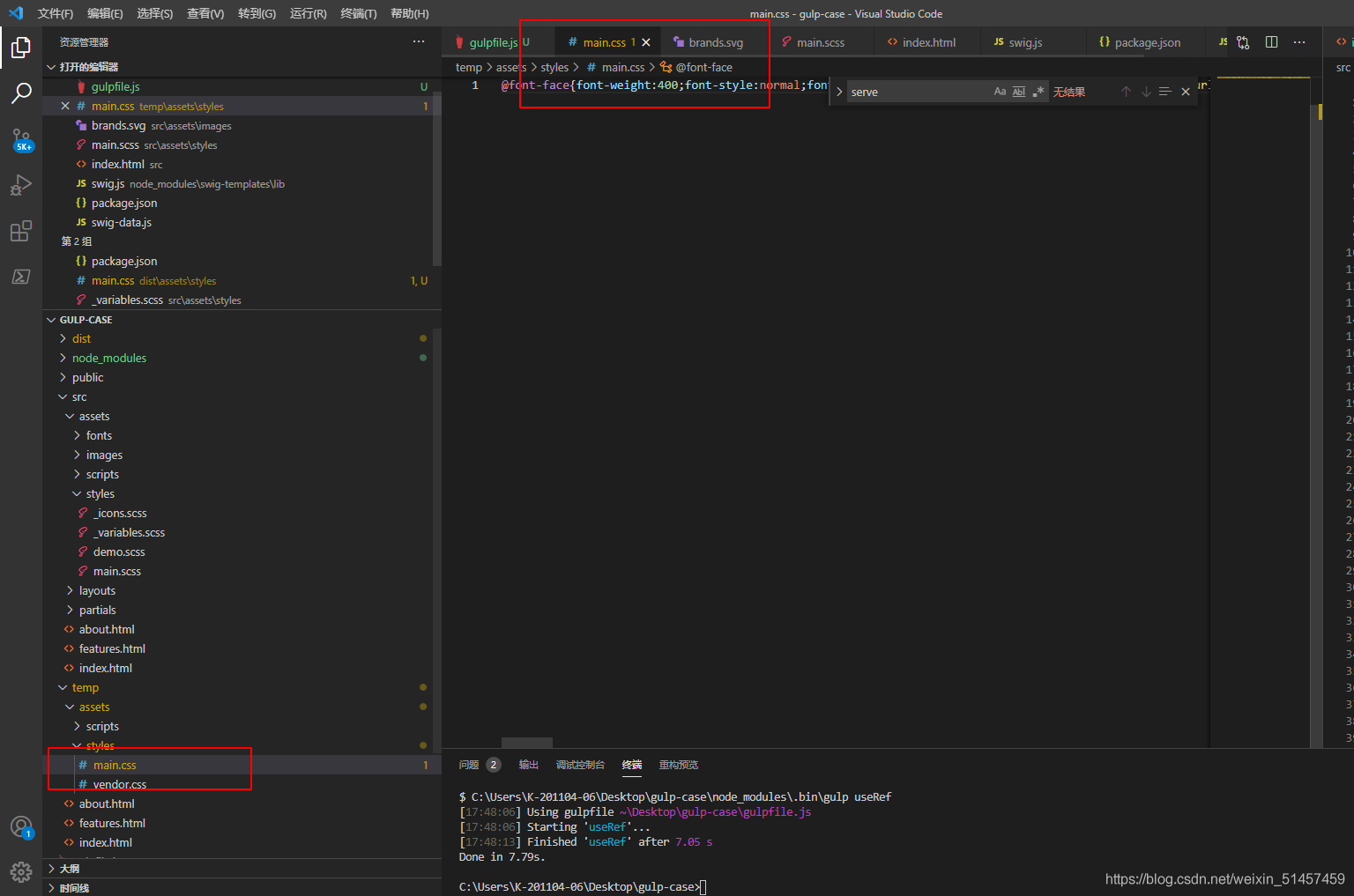1354x896 pixels.
Task: Open editor more actions ellipsis
Action: coord(1299,42)
